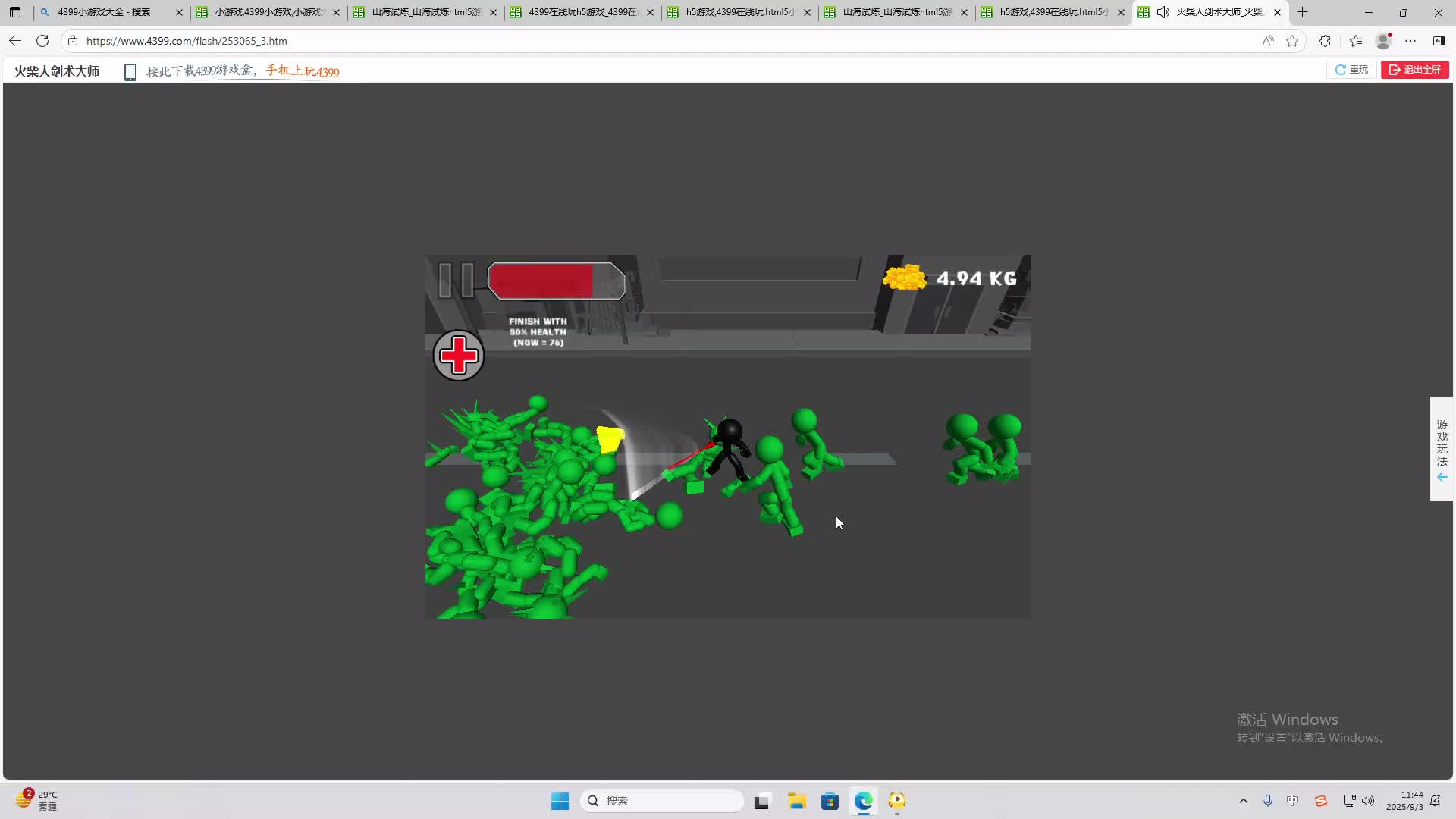Open Edge settings and more menu
The image size is (1456, 819).
pos(1410,41)
